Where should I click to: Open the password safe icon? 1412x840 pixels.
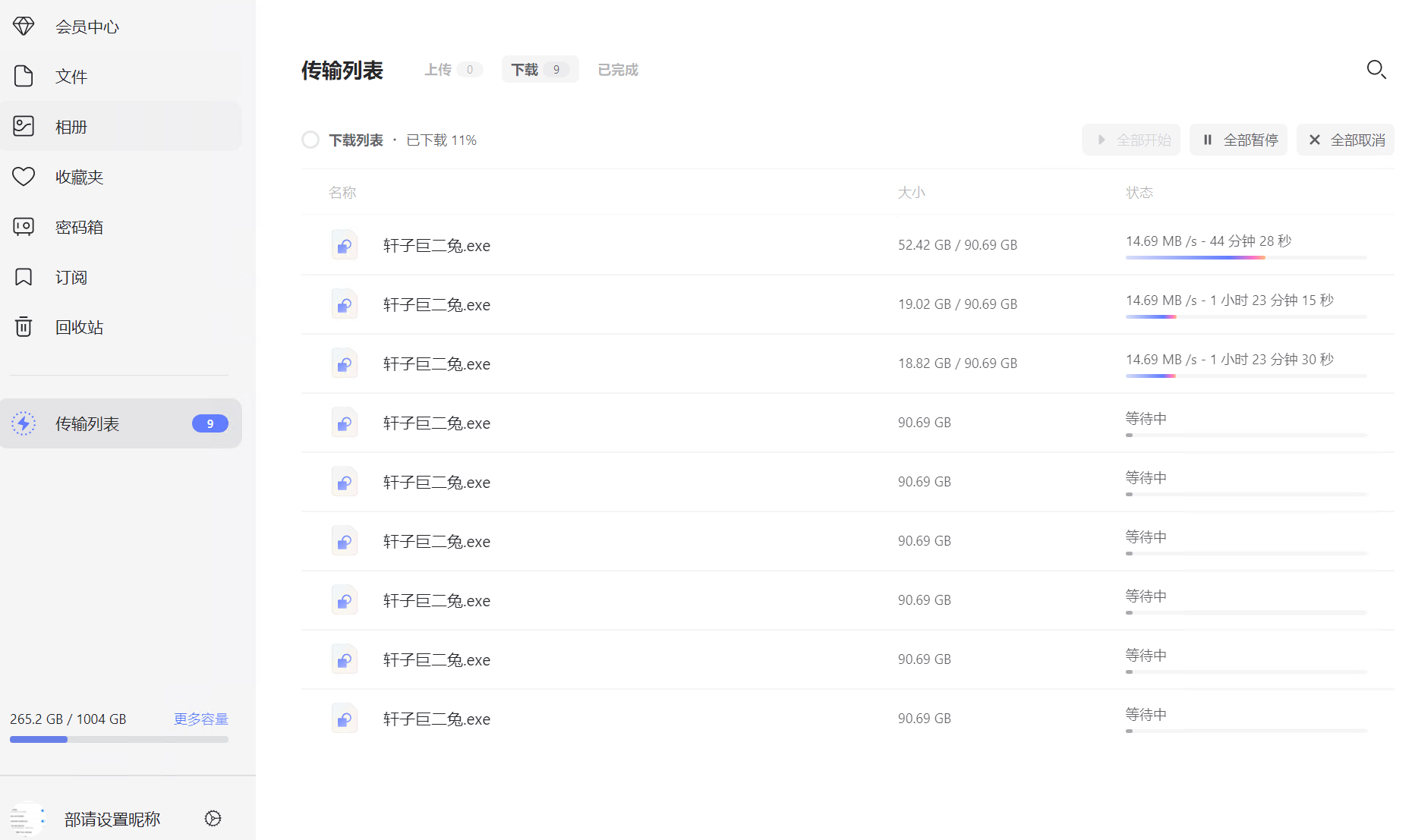click(x=24, y=227)
